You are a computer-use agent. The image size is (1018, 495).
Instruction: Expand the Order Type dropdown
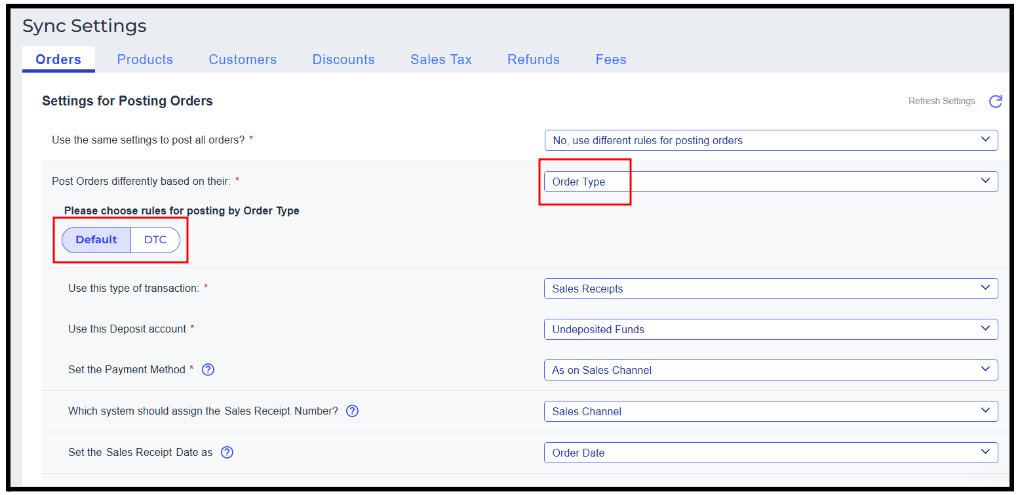point(770,182)
